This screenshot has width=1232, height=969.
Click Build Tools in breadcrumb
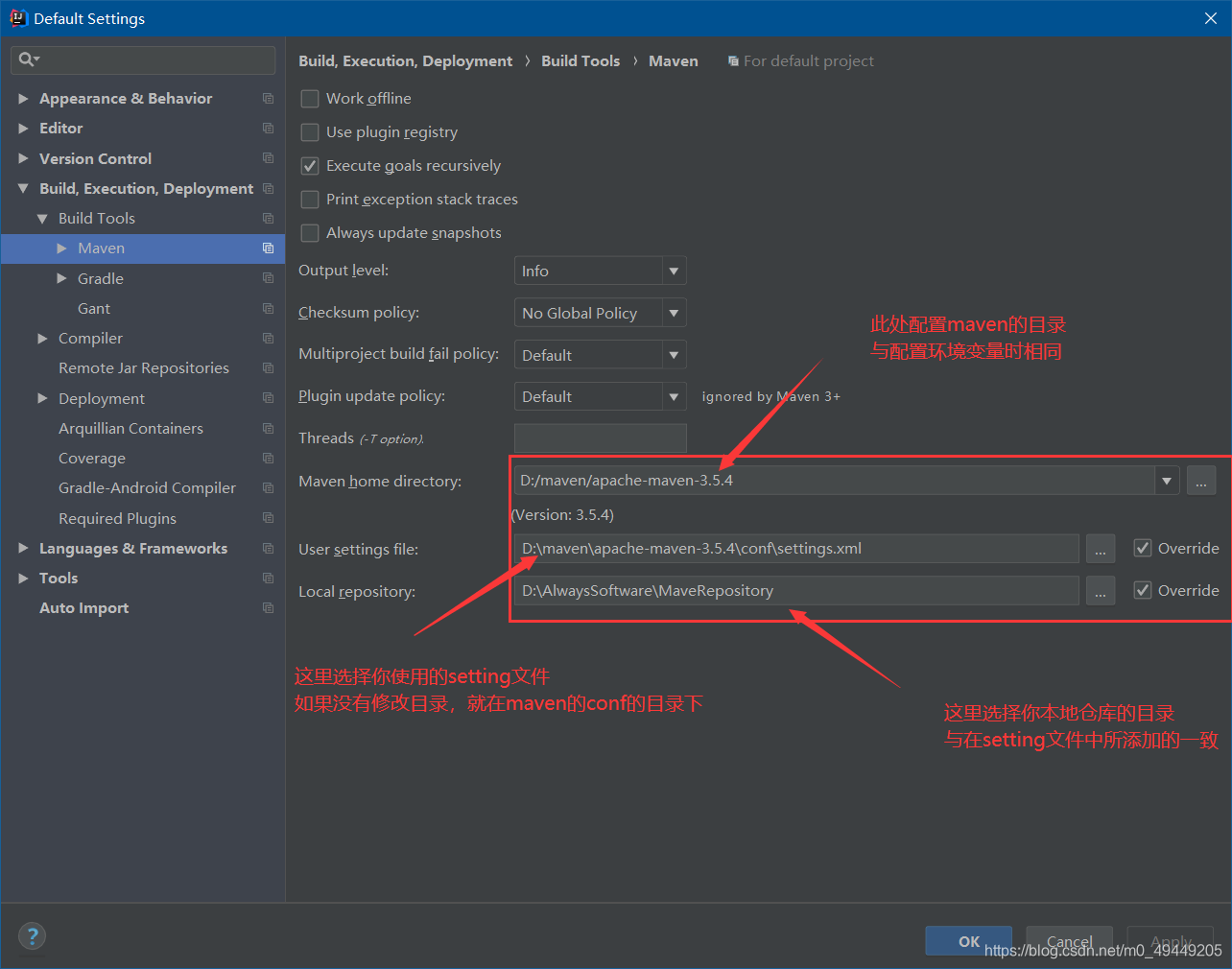tap(580, 61)
